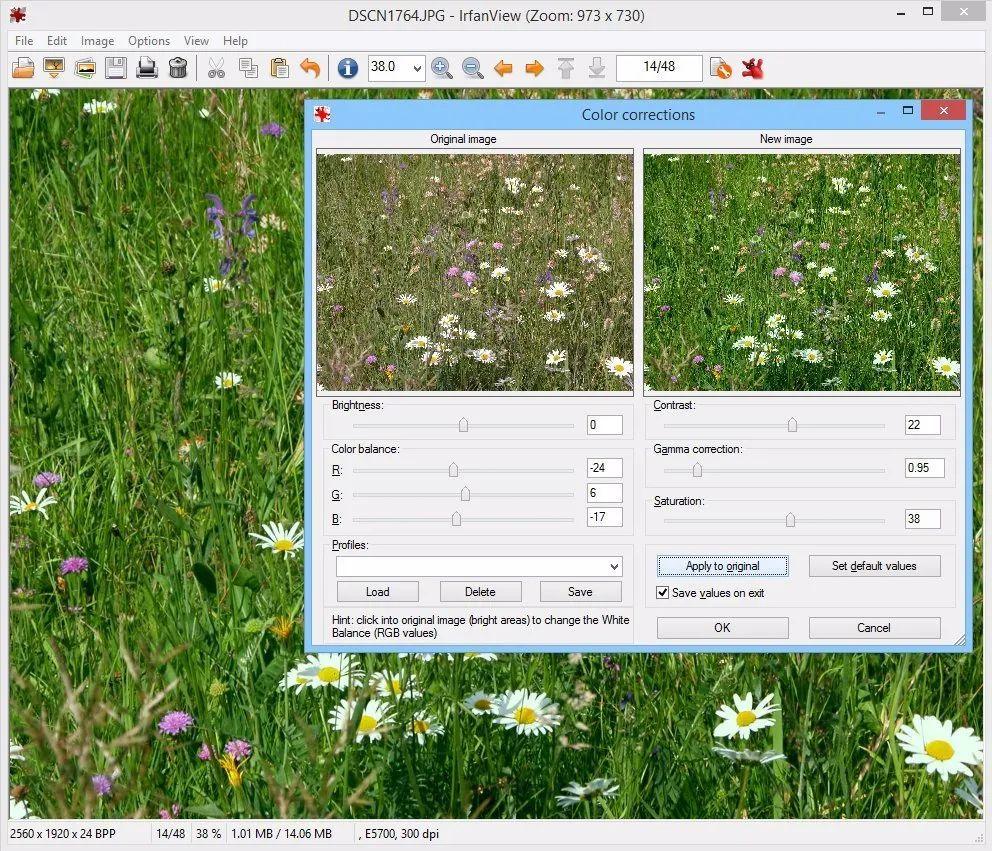Copy the image to clipboard

[248, 68]
